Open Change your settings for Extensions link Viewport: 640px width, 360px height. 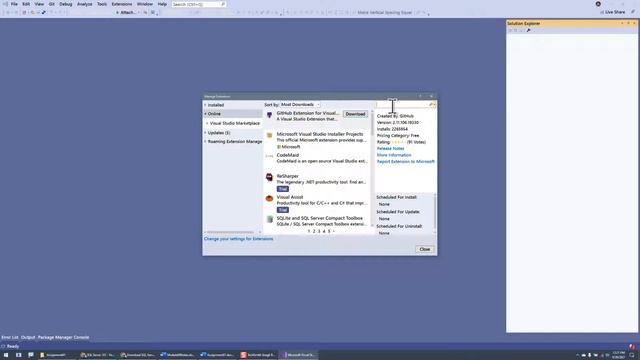pos(238,239)
